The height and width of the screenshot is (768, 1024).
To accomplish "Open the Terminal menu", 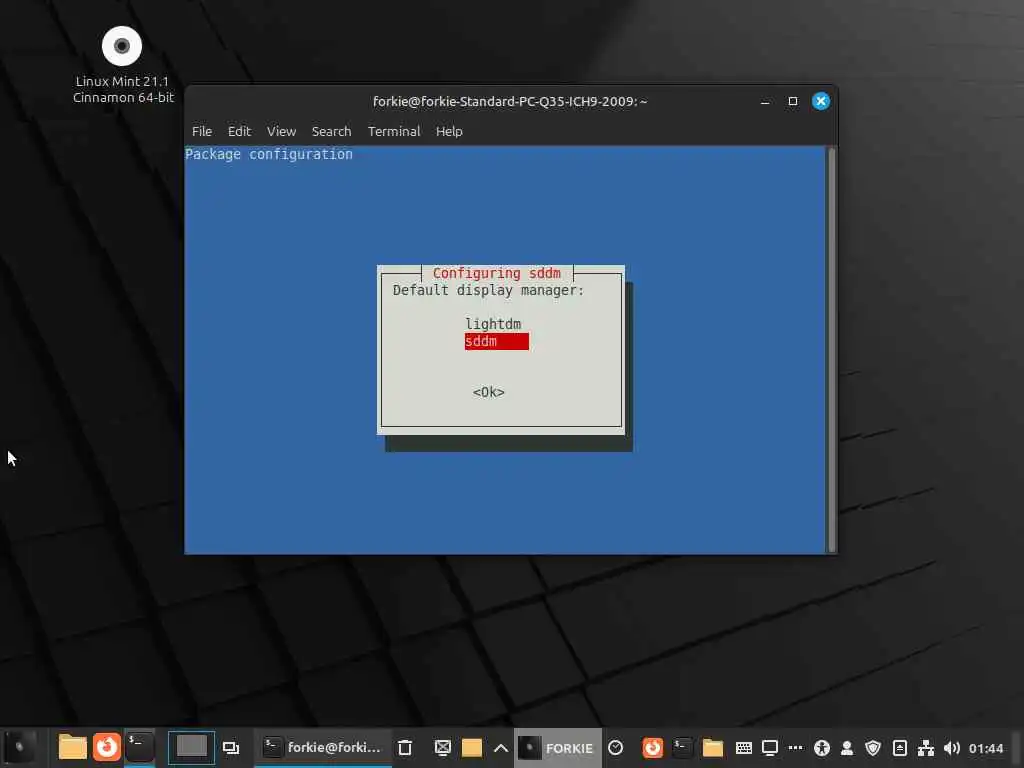I will (x=394, y=131).
